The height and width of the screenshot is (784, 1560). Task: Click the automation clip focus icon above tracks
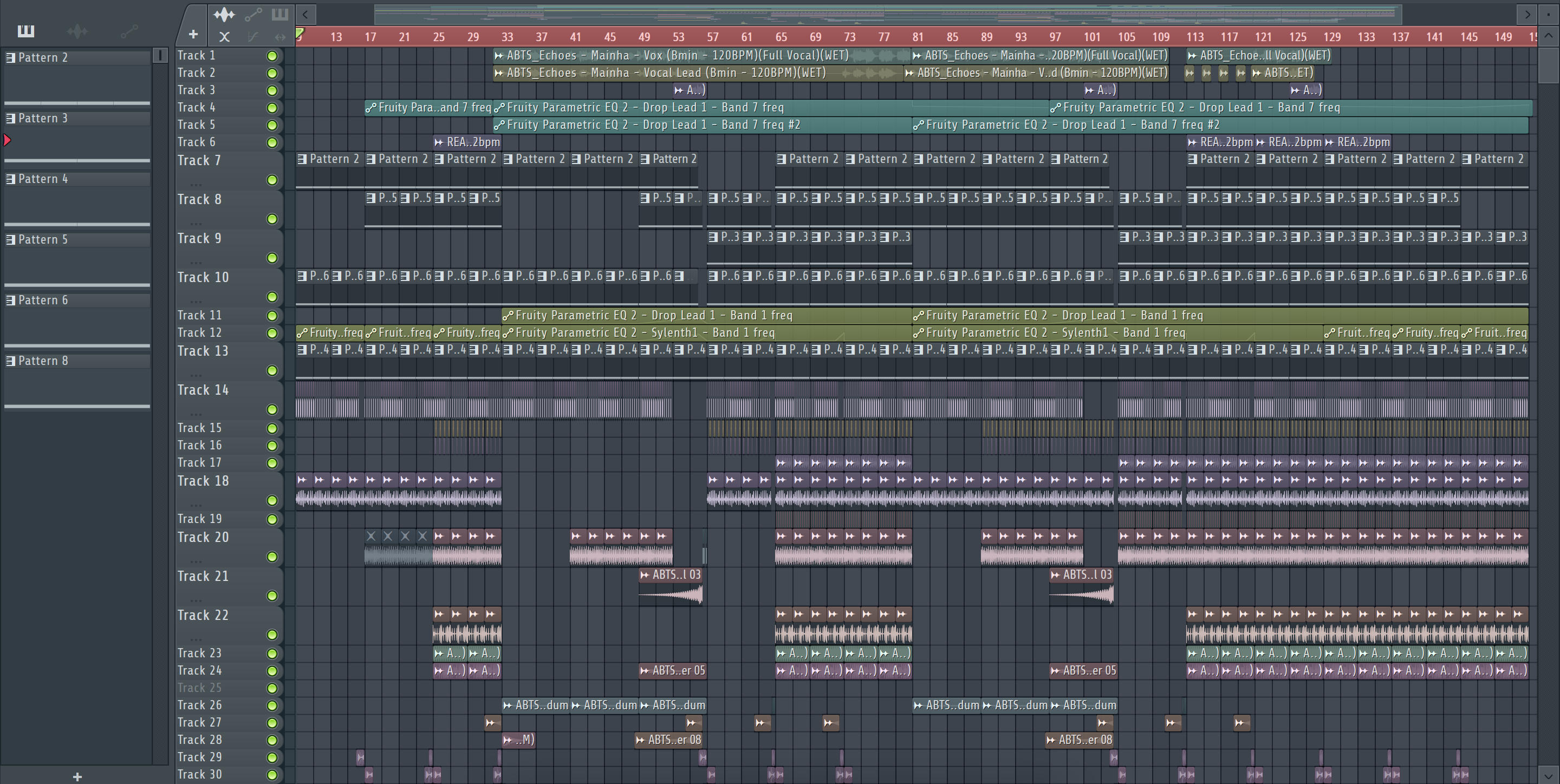(253, 15)
